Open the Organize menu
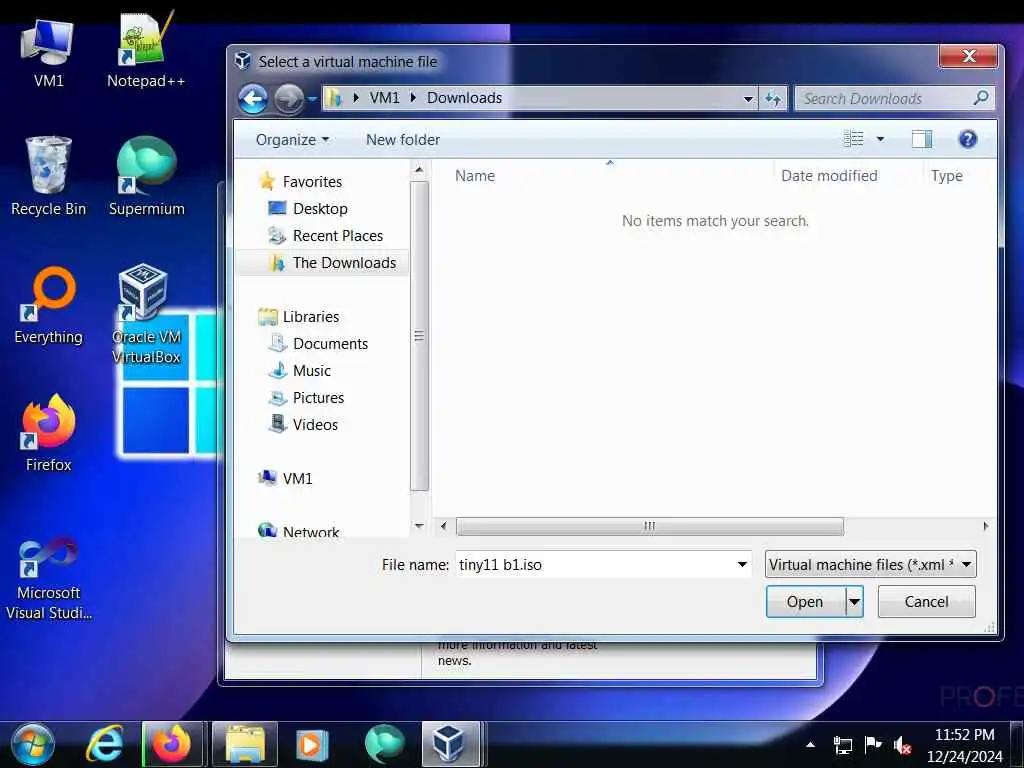The height and width of the screenshot is (768, 1024). 292,140
